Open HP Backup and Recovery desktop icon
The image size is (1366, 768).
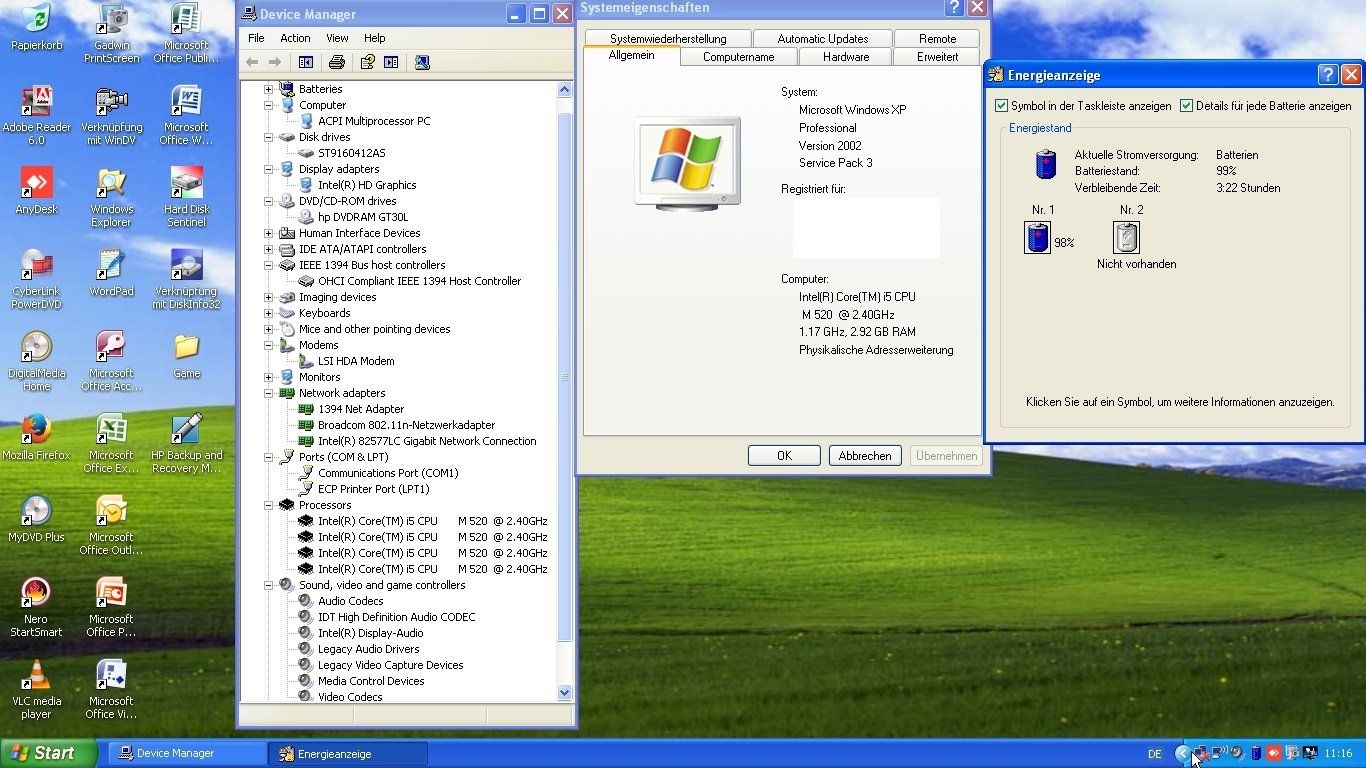coord(187,444)
